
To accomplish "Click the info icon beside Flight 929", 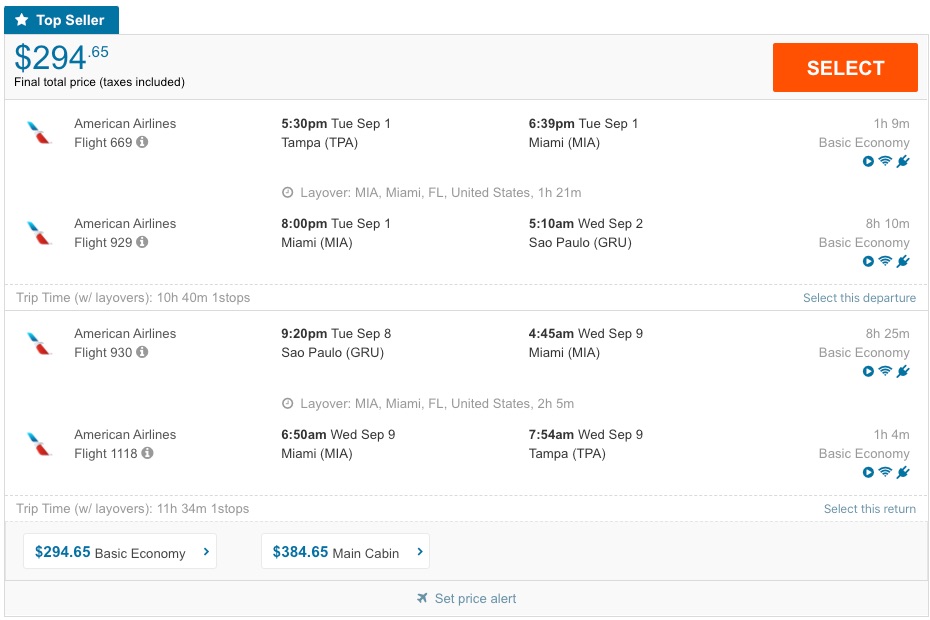I will point(142,242).
